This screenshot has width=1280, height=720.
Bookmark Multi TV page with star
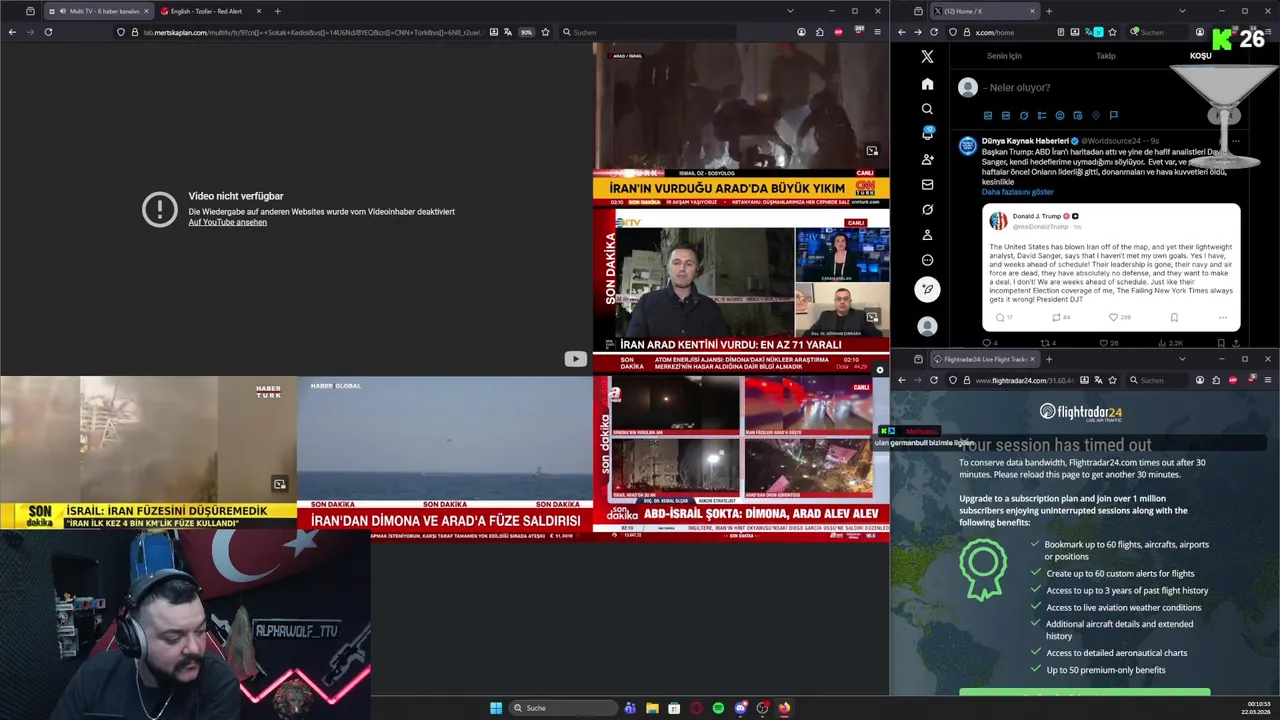[x=545, y=32]
